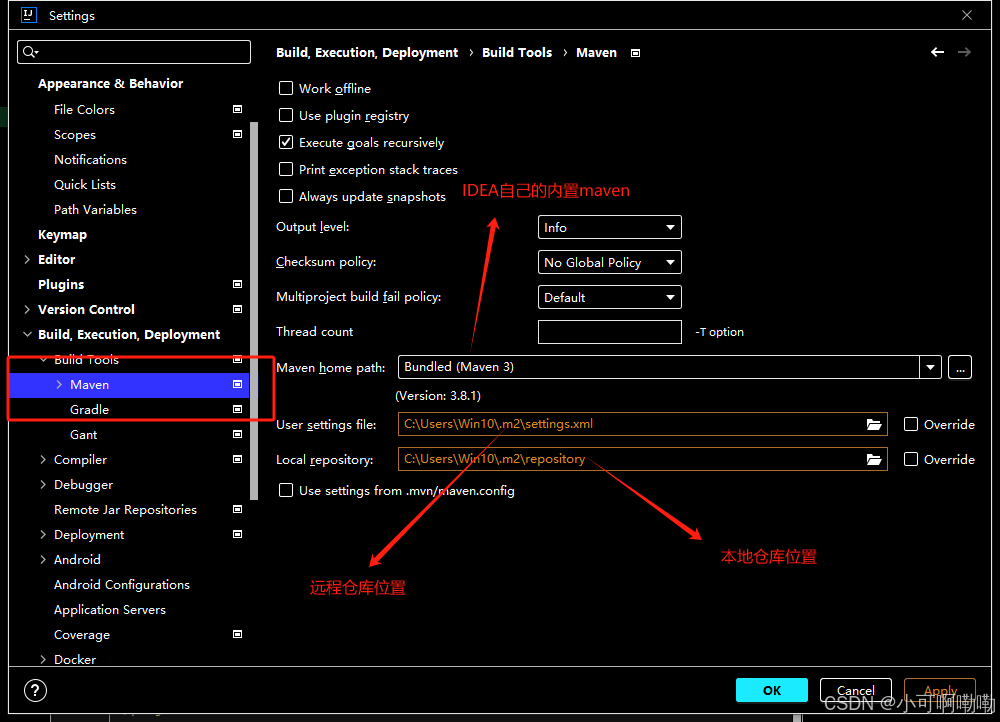Screen dimensions: 1000x722
Task: Click Build, Execution, Deployment breadcrumb
Action: coord(367,52)
